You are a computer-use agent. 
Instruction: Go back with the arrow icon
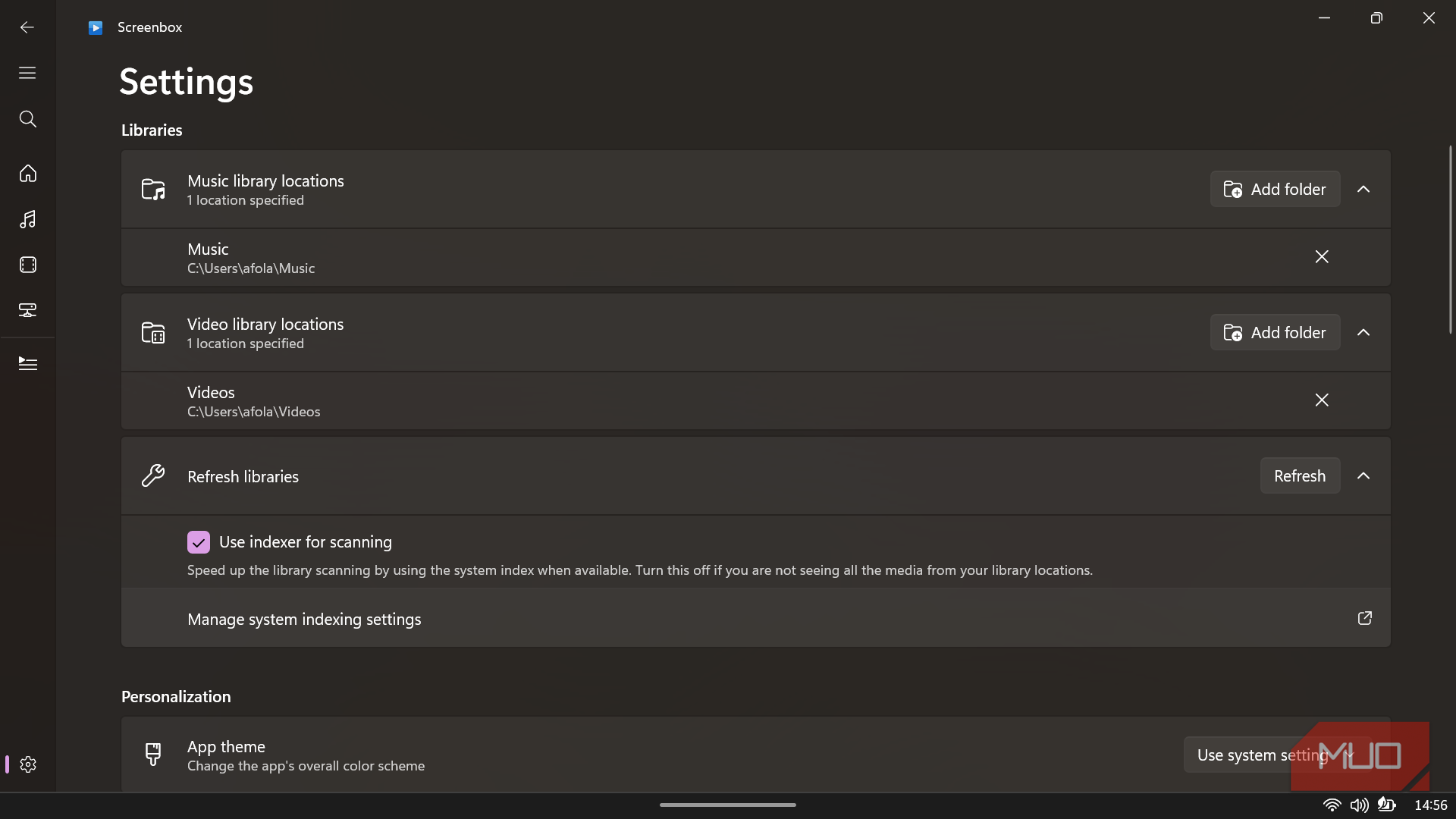click(x=27, y=27)
